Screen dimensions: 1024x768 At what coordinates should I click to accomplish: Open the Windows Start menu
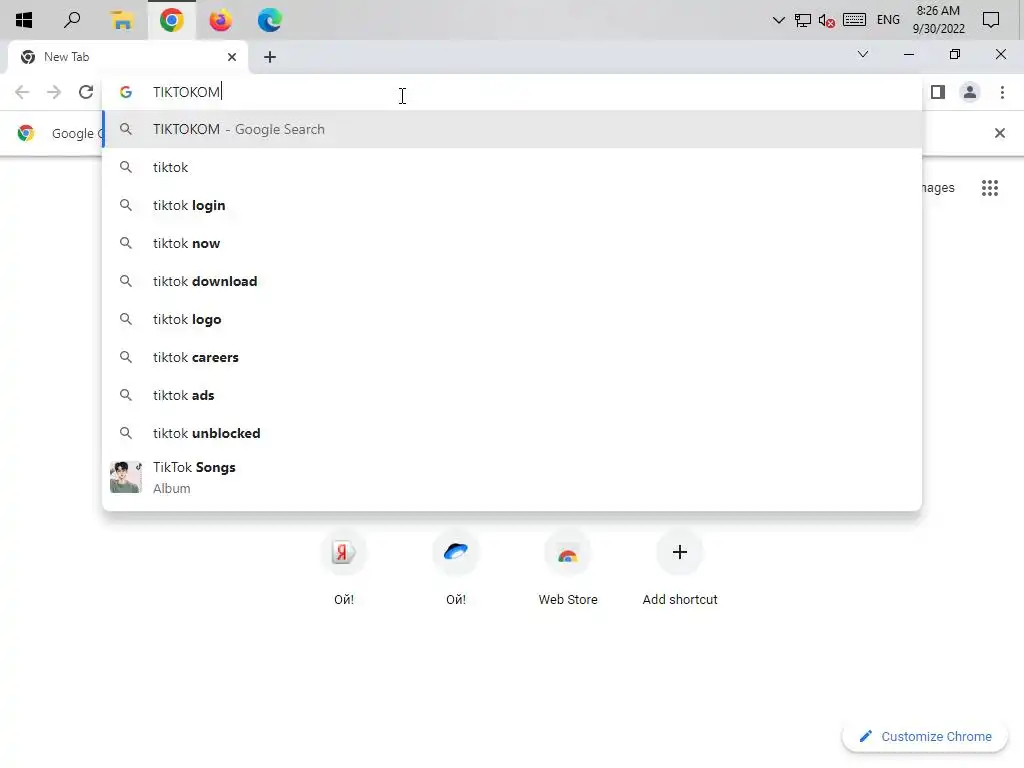pos(24,20)
